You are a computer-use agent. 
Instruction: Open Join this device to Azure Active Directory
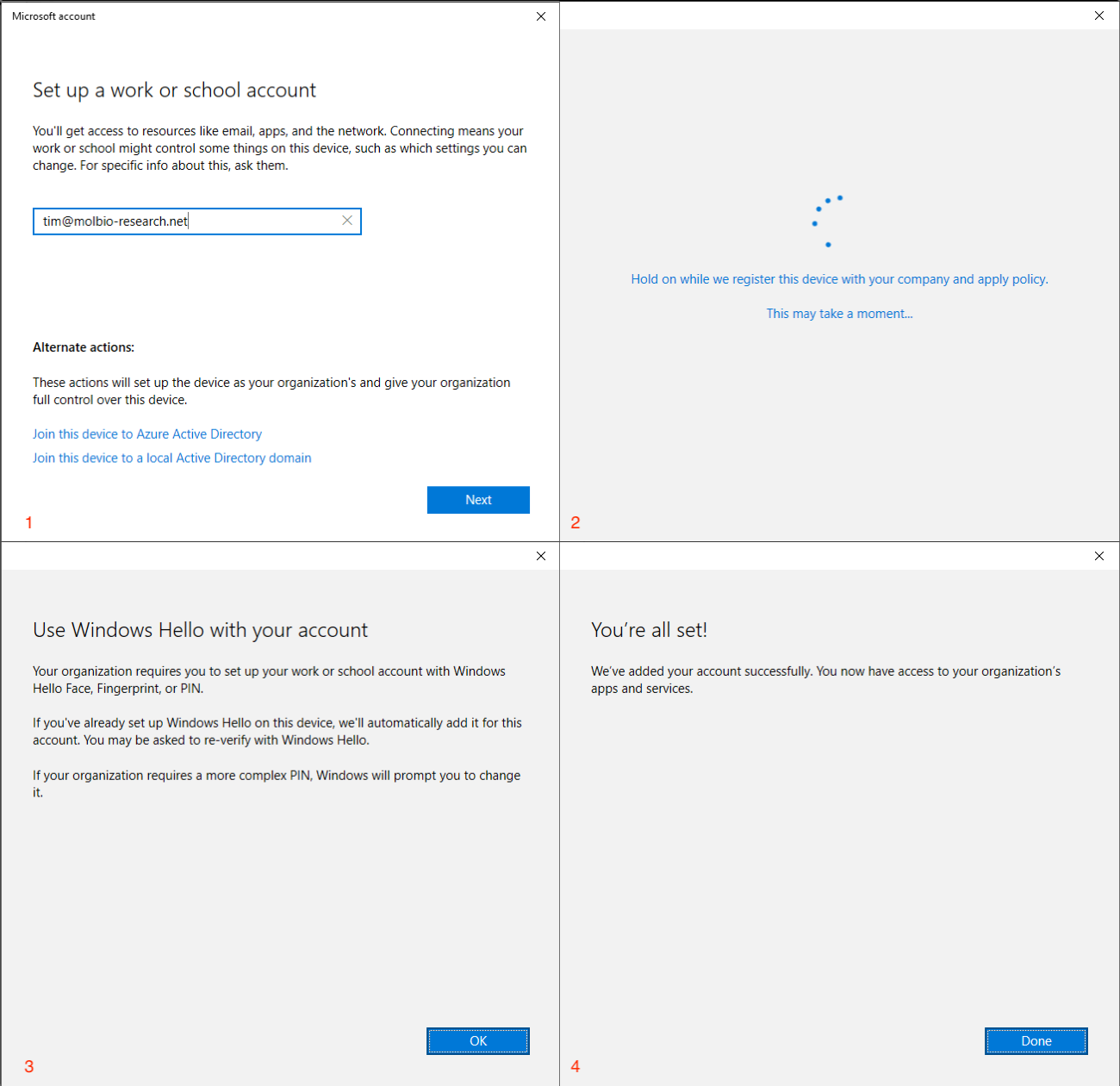(x=147, y=434)
